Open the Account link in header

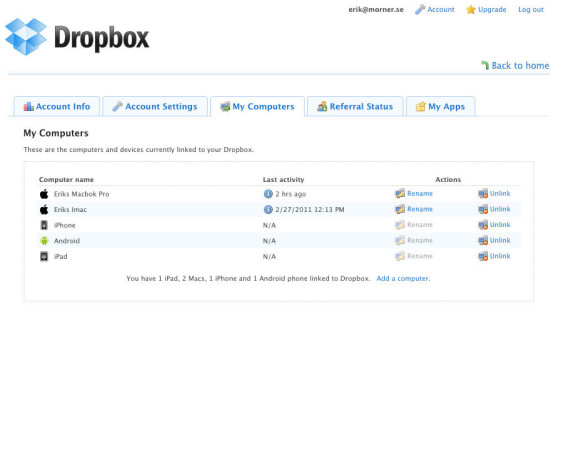pos(440,10)
